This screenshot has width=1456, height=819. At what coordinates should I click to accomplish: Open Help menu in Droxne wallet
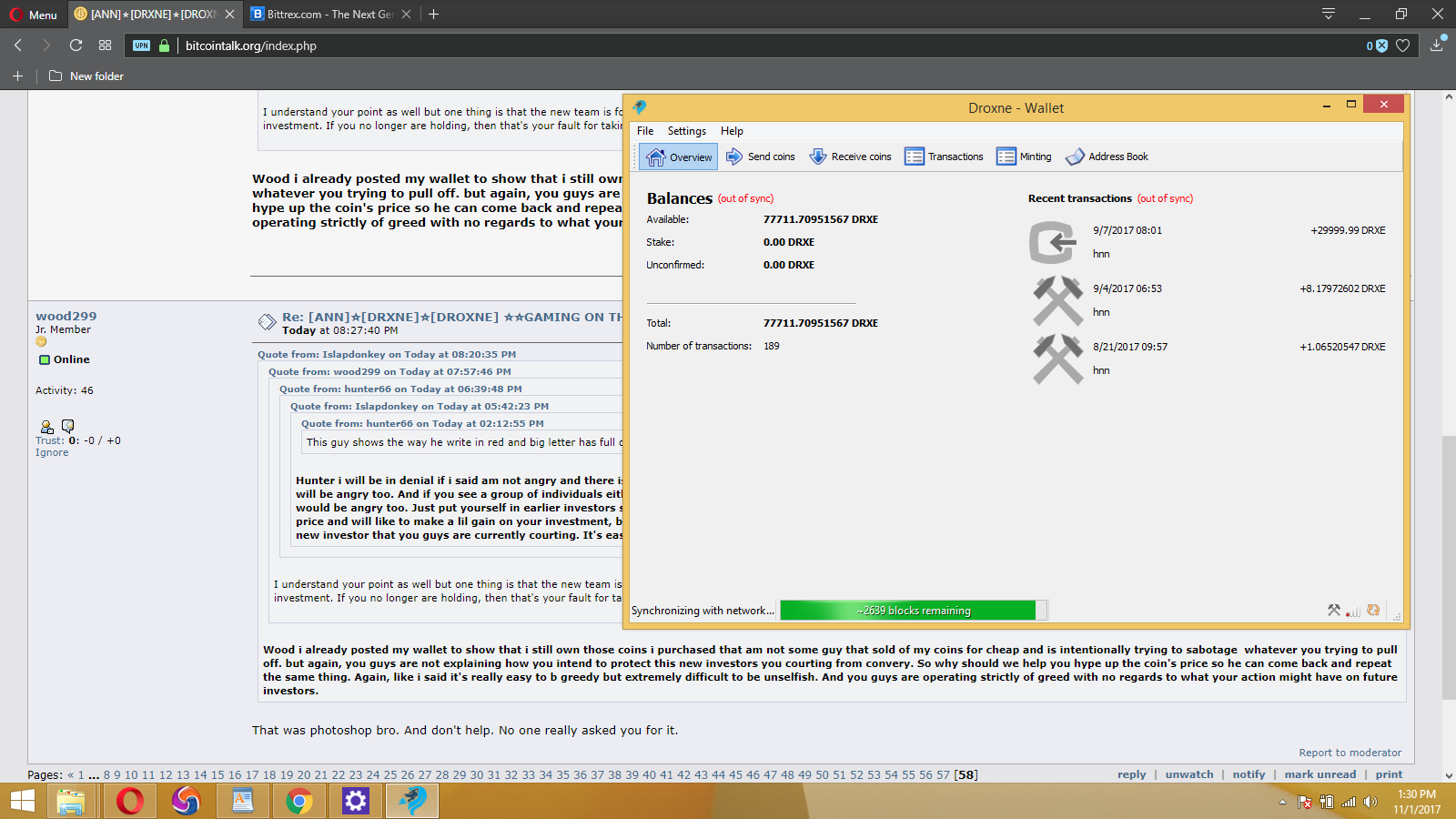click(732, 131)
